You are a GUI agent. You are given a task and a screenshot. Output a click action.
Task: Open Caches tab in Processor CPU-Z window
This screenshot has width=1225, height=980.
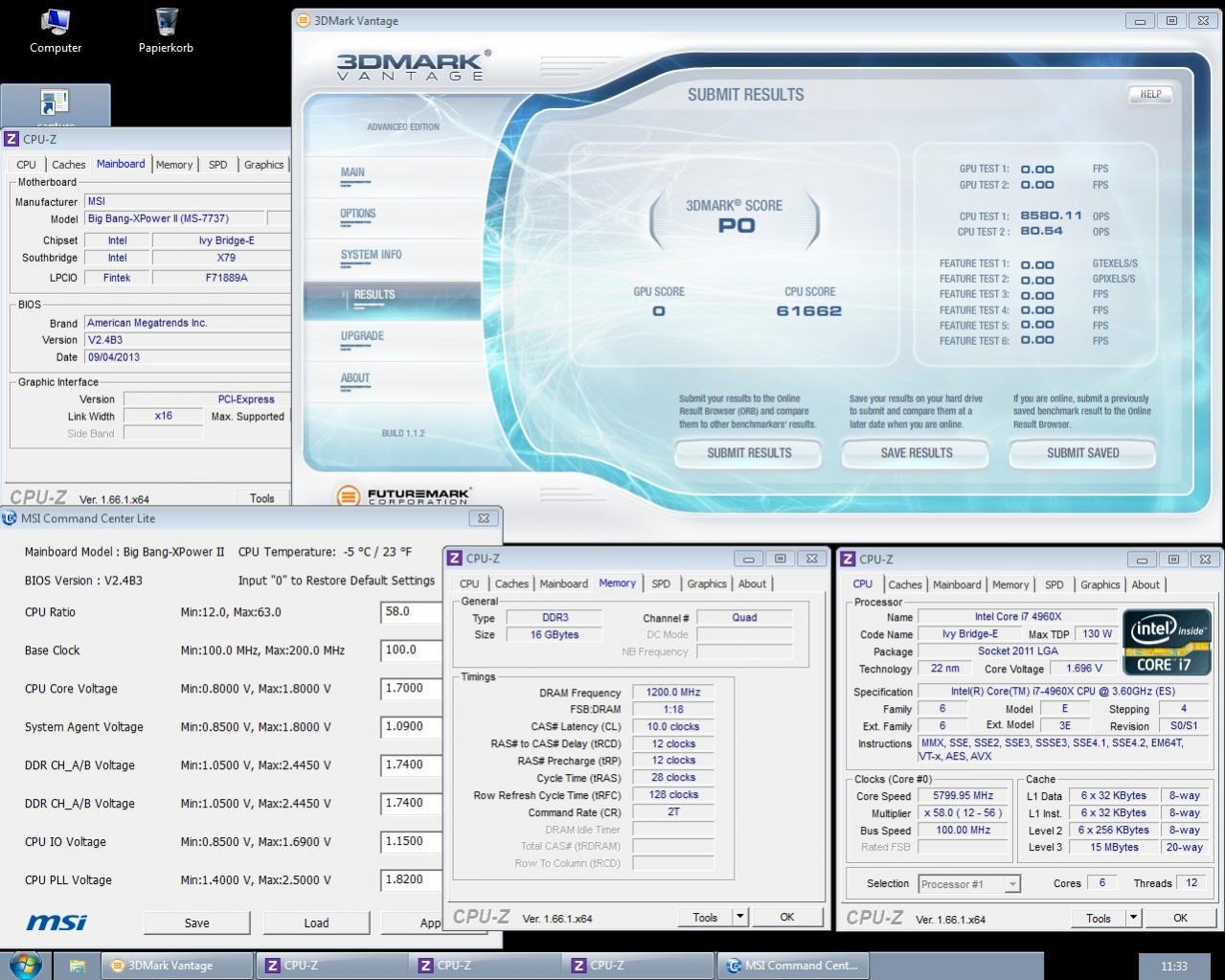point(904,584)
